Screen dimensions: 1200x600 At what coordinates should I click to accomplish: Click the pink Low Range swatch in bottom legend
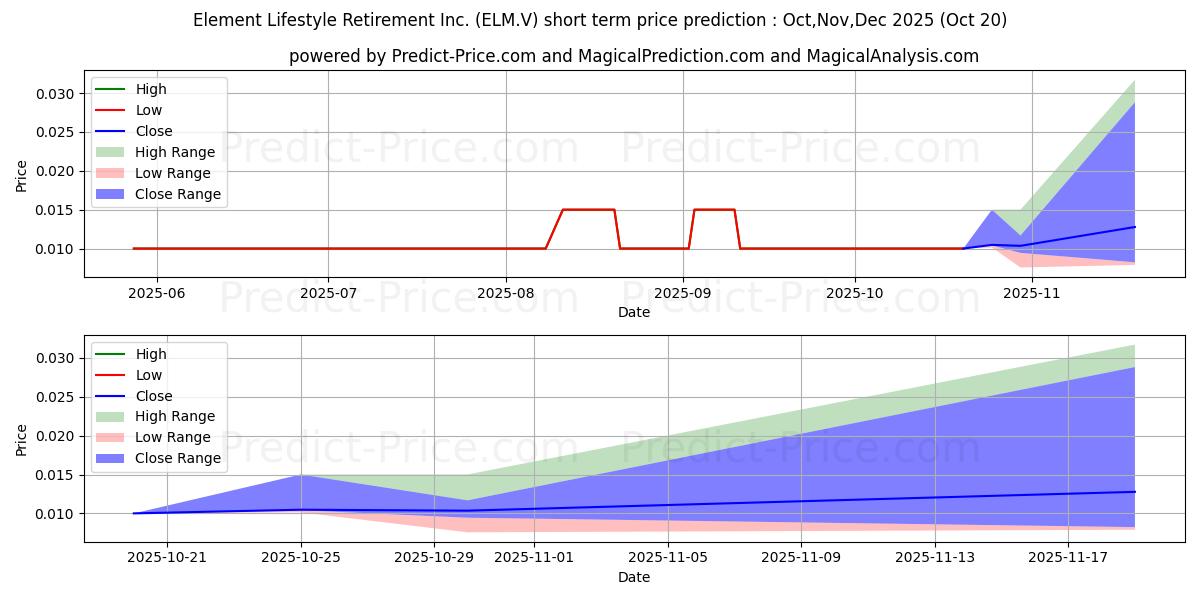click(x=110, y=437)
